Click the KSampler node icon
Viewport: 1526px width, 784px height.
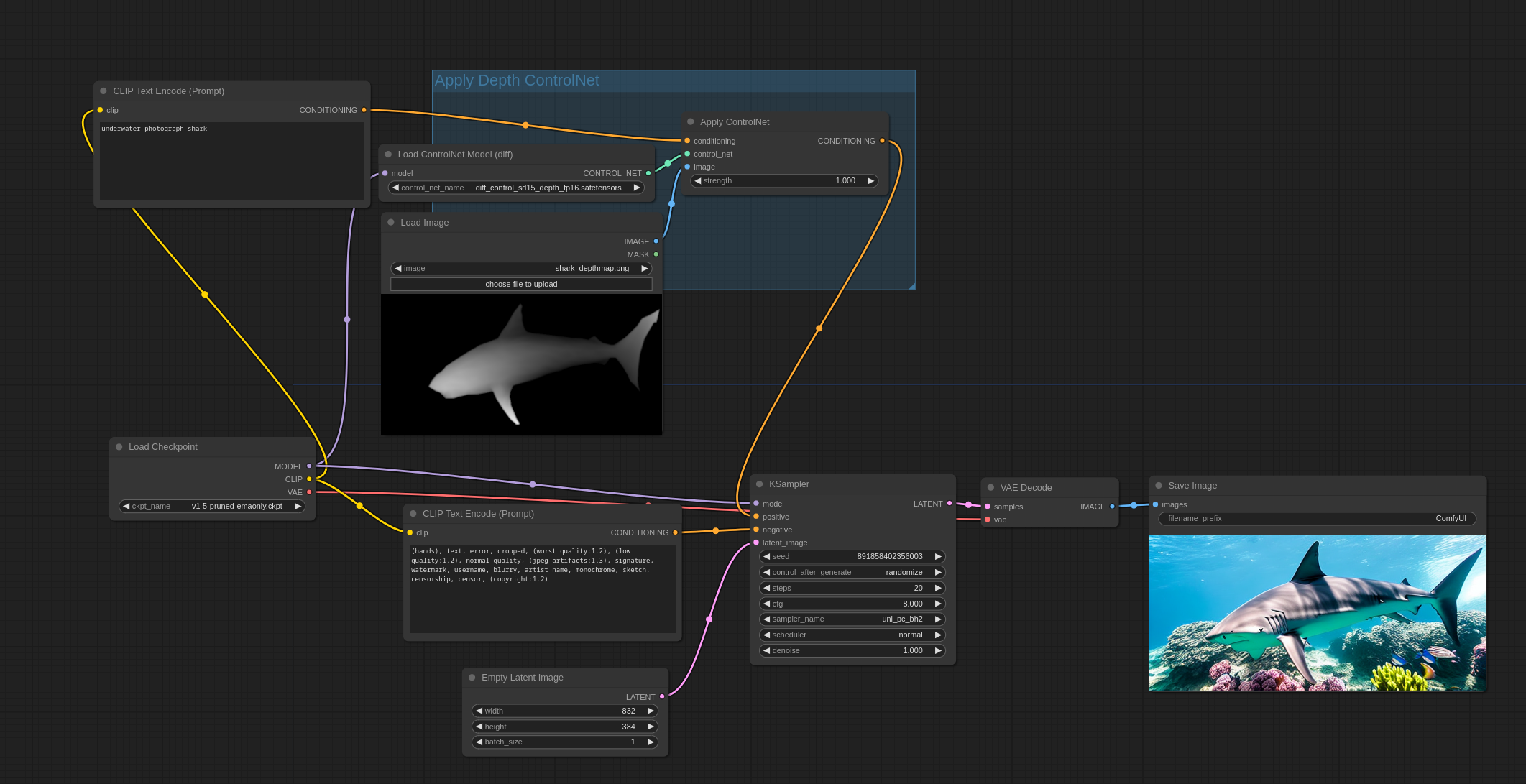click(762, 483)
